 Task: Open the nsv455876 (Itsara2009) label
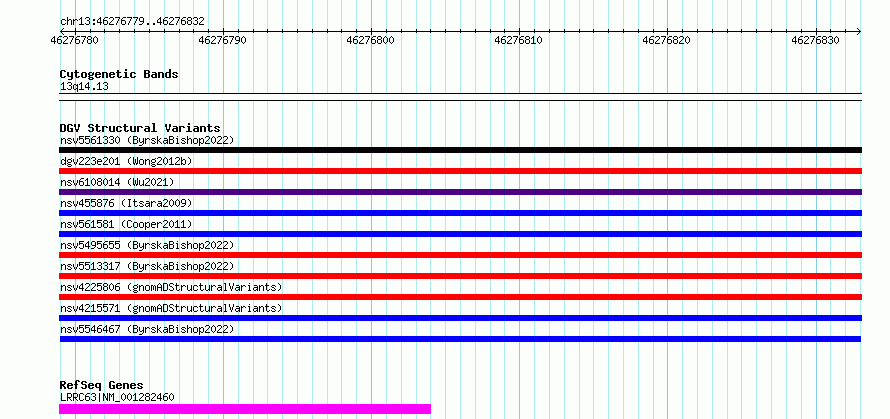126,203
